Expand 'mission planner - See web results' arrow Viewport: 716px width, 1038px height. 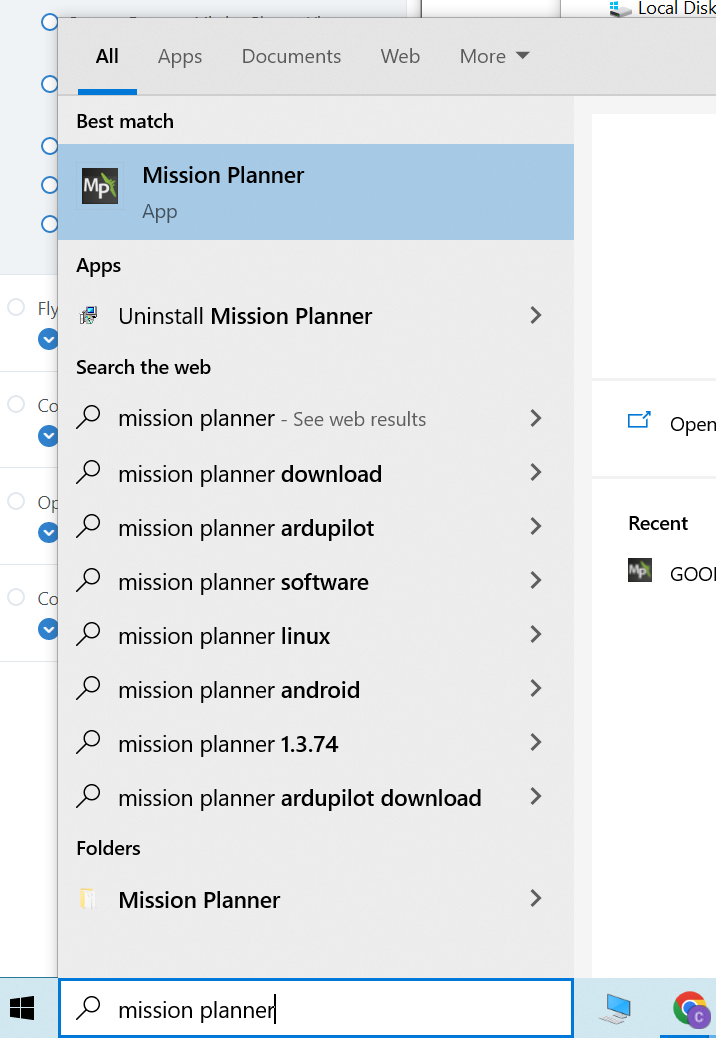[536, 418]
